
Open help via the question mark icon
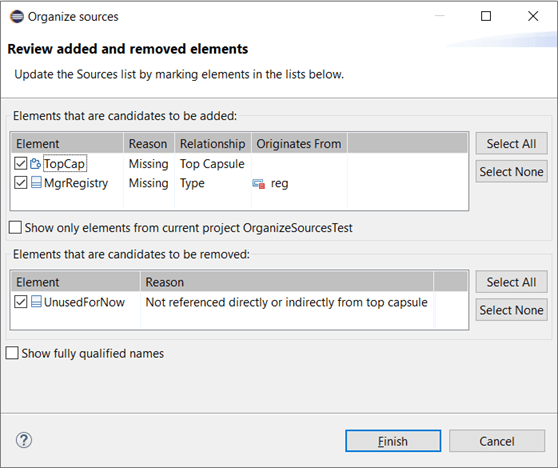[x=24, y=440]
